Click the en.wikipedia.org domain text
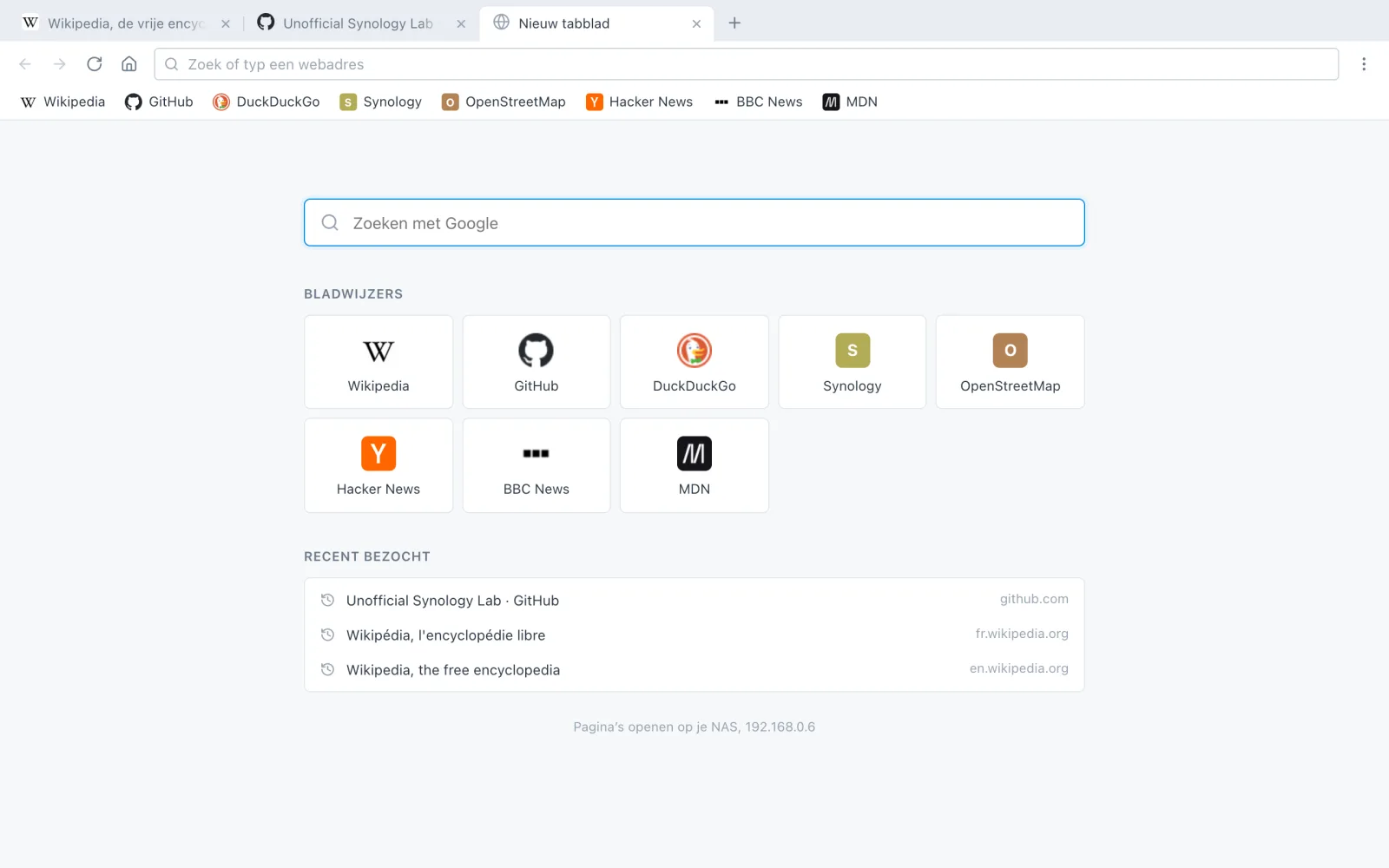Screen dimensions: 1389x868 click(1019, 668)
